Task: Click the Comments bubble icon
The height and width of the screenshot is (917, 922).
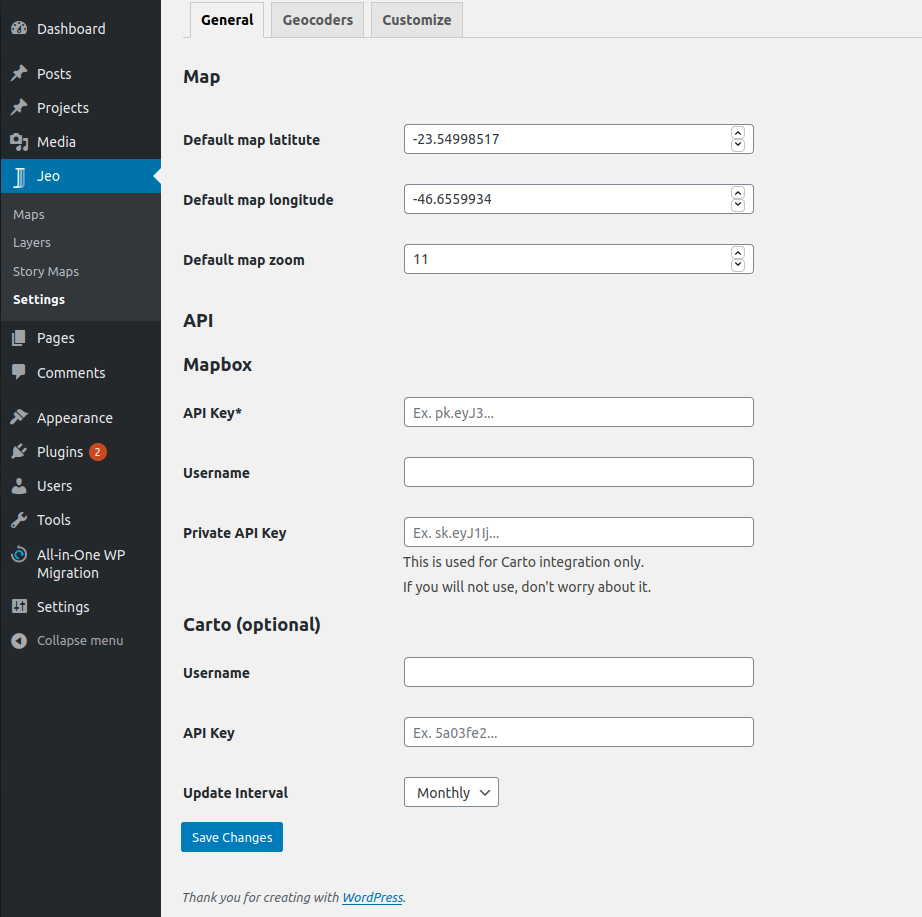Action: [x=19, y=372]
